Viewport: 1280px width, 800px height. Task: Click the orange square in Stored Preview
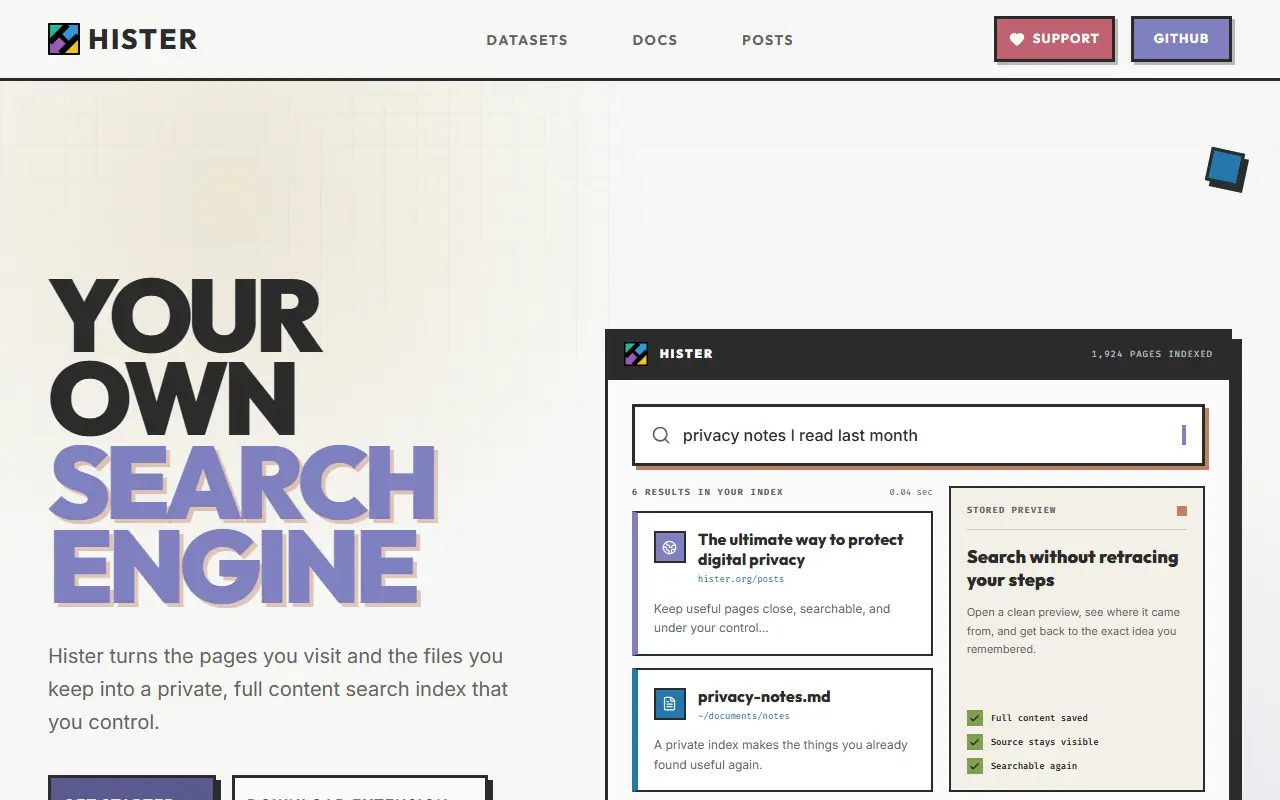point(1182,511)
